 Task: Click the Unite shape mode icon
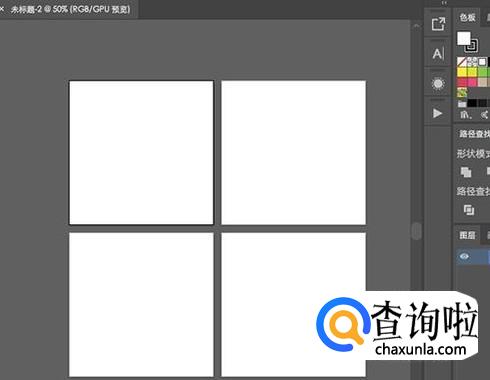(466, 172)
